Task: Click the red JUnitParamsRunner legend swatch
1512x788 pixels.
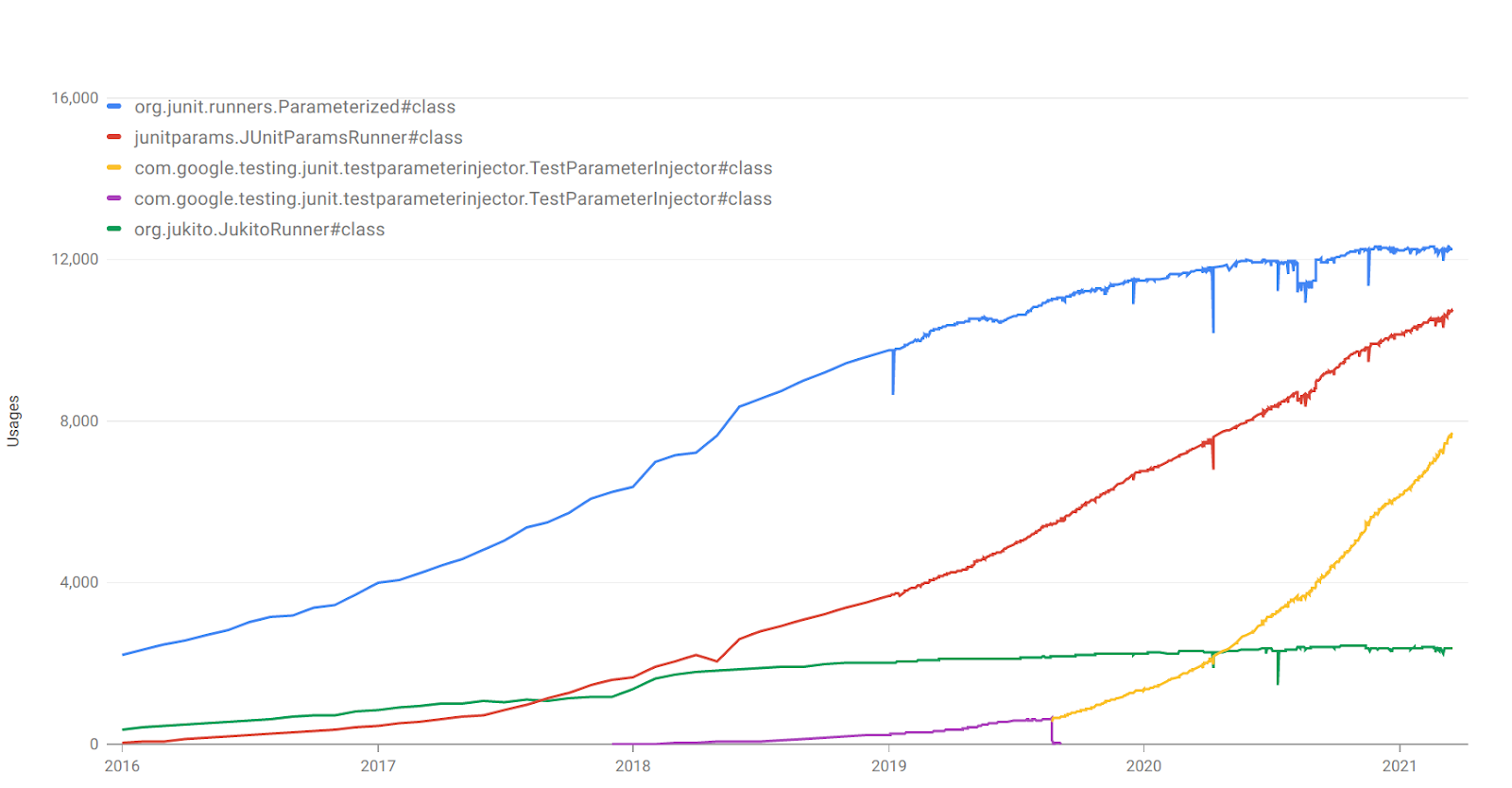Action: 114,137
